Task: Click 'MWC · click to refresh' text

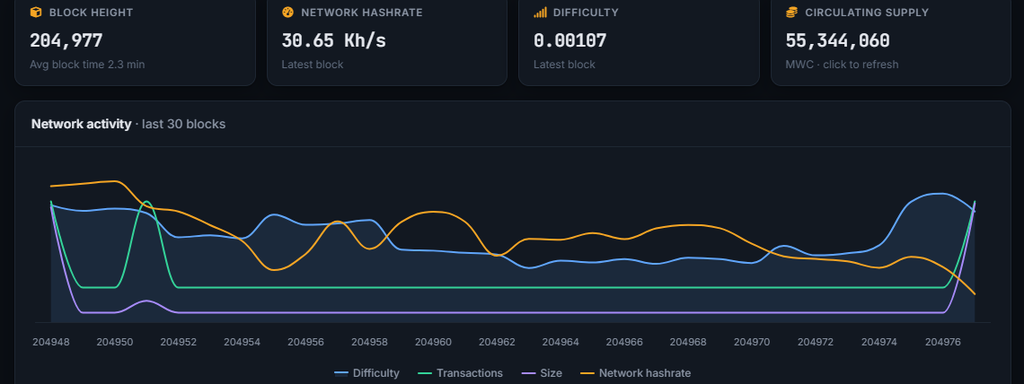Action: tap(842, 65)
